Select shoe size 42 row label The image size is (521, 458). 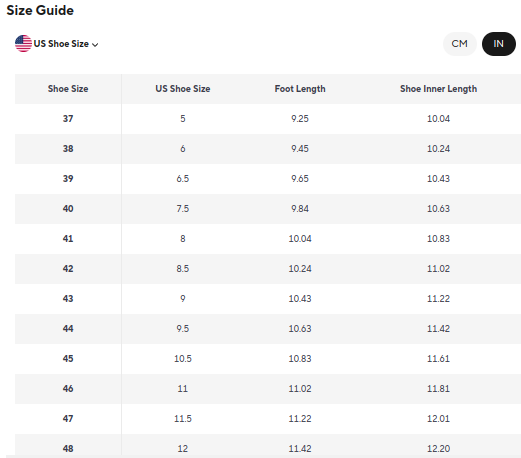pos(68,269)
